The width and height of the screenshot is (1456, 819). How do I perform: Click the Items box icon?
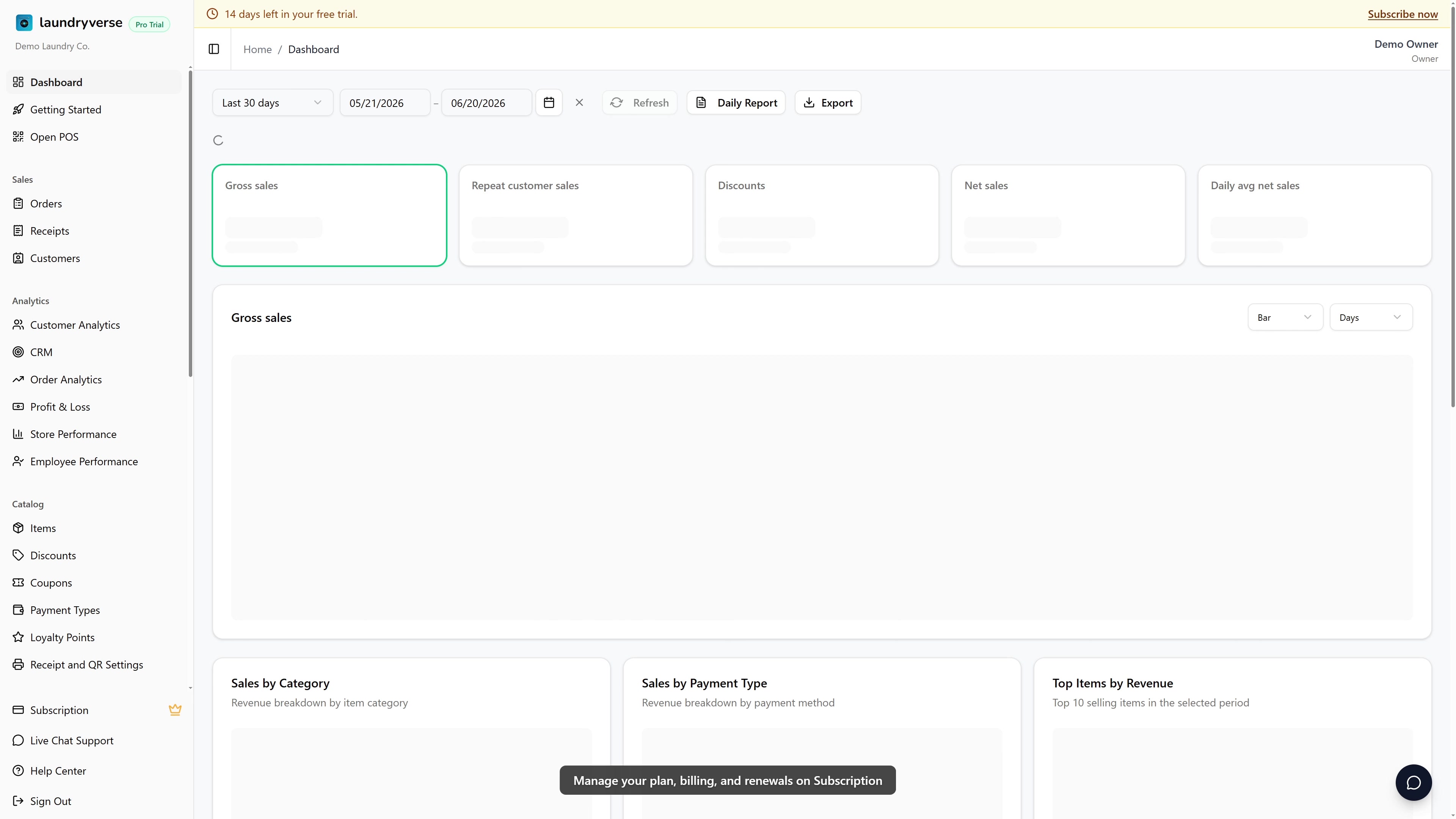(x=18, y=528)
